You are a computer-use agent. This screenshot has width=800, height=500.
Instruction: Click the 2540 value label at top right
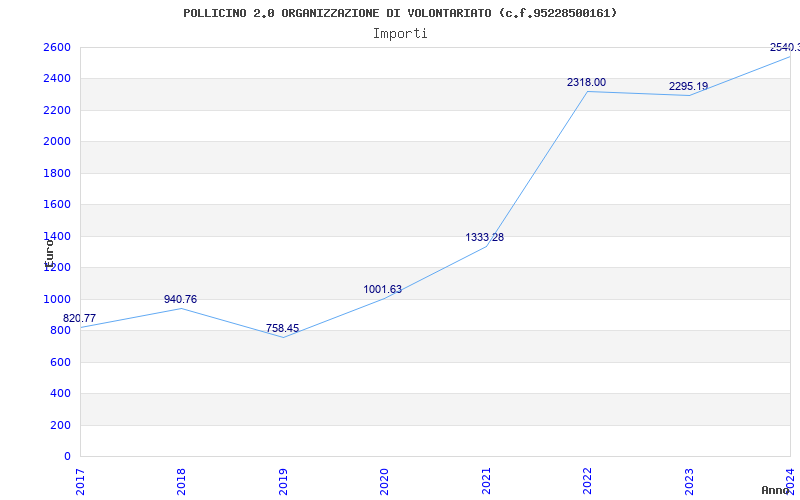click(x=784, y=48)
